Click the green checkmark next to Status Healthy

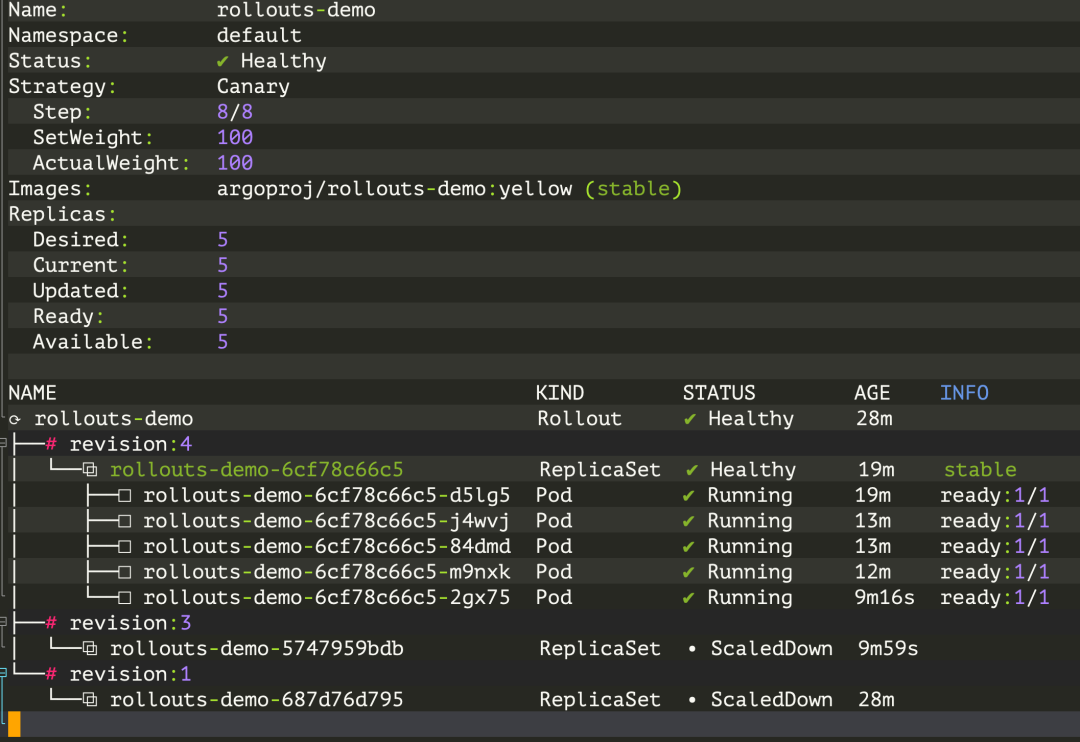(222, 61)
